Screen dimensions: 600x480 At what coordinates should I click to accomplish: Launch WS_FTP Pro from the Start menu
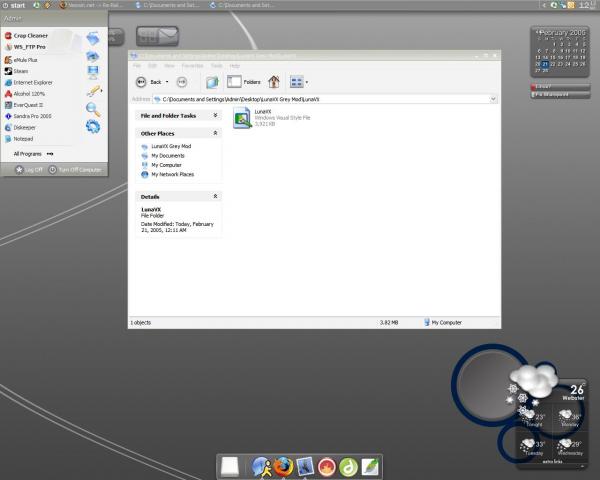(25, 47)
